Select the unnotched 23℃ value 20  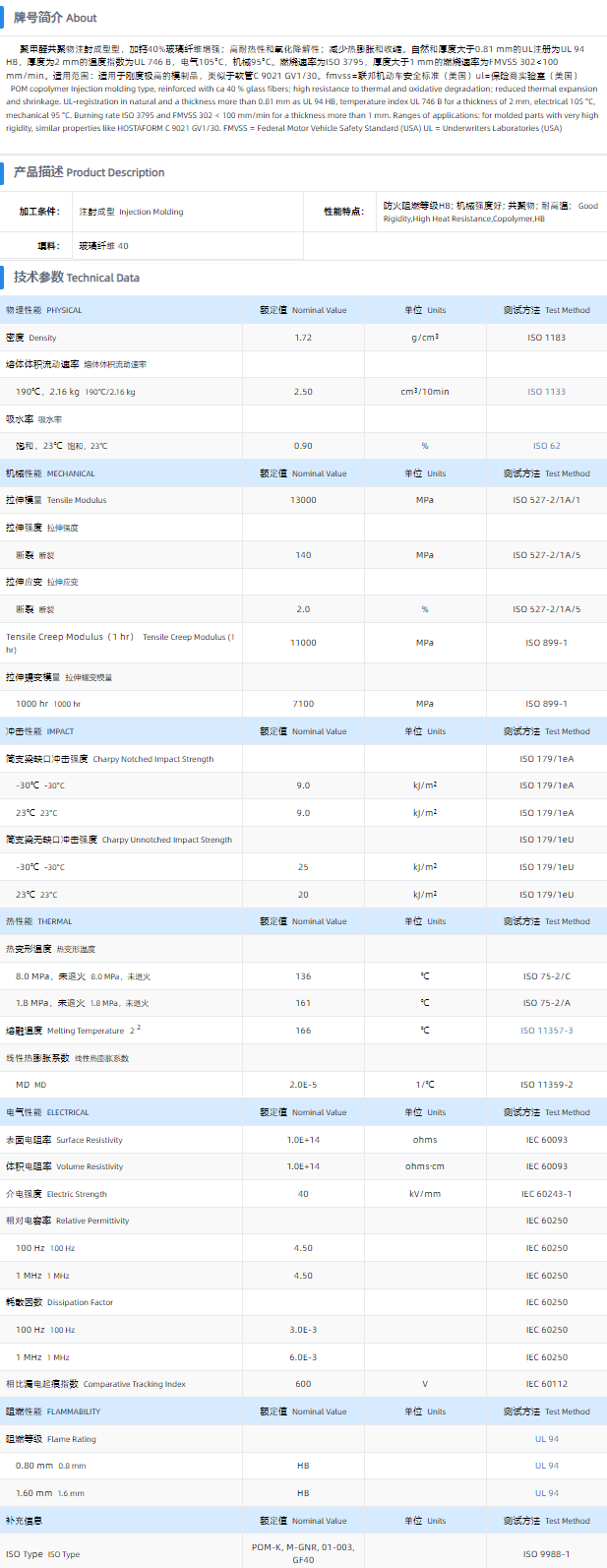(303, 895)
